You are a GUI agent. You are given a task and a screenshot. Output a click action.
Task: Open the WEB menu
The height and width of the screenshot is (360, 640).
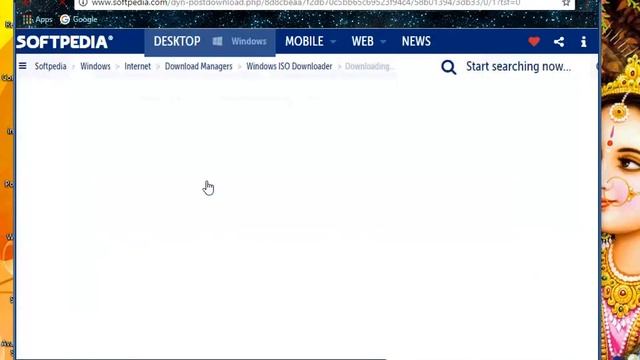pyautogui.click(x=362, y=41)
